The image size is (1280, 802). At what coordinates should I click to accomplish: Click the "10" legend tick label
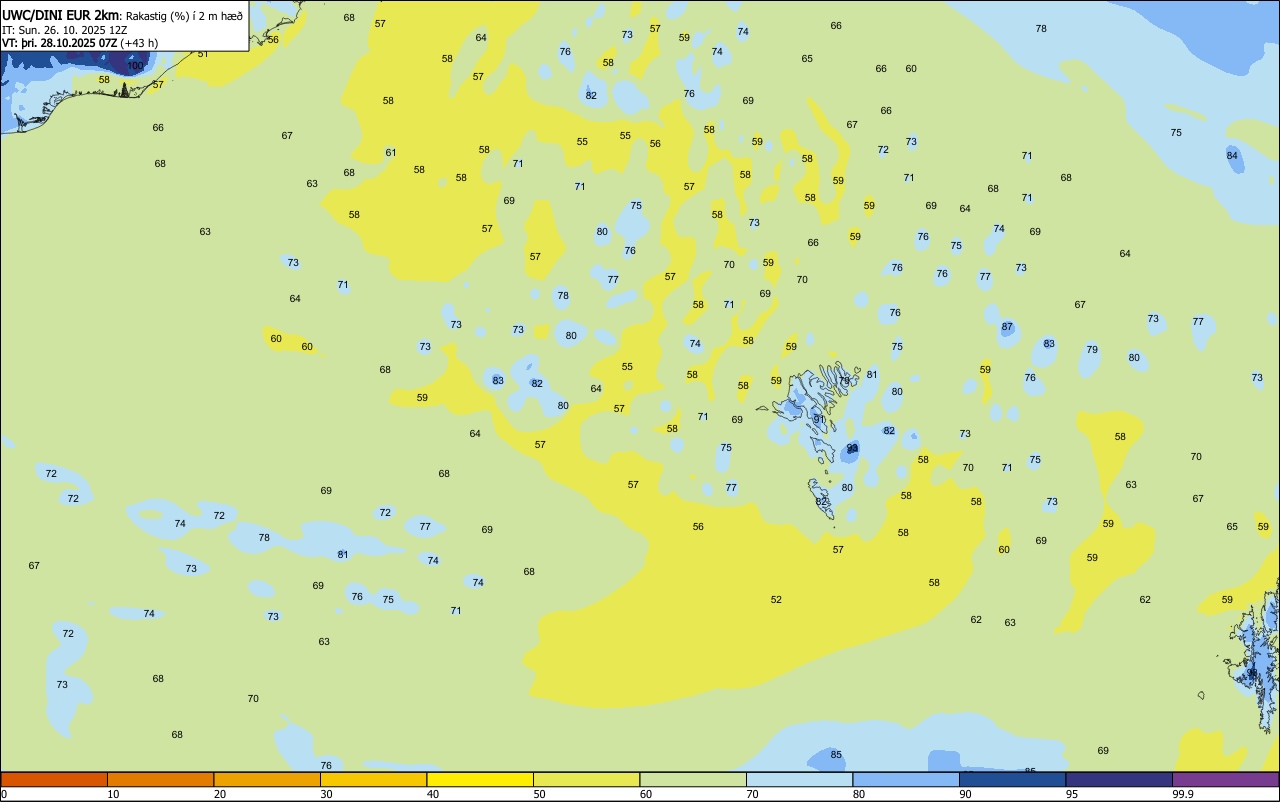(114, 794)
